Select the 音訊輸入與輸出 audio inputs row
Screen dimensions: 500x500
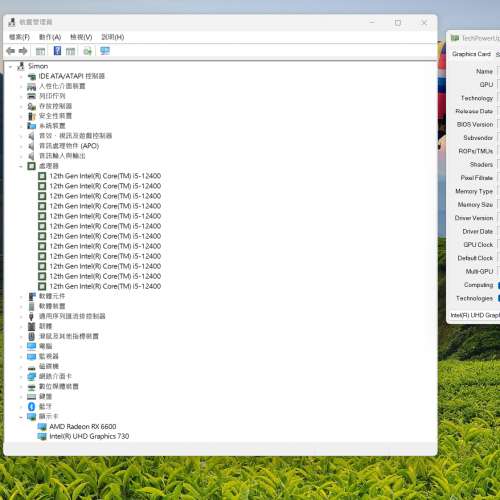(62, 156)
